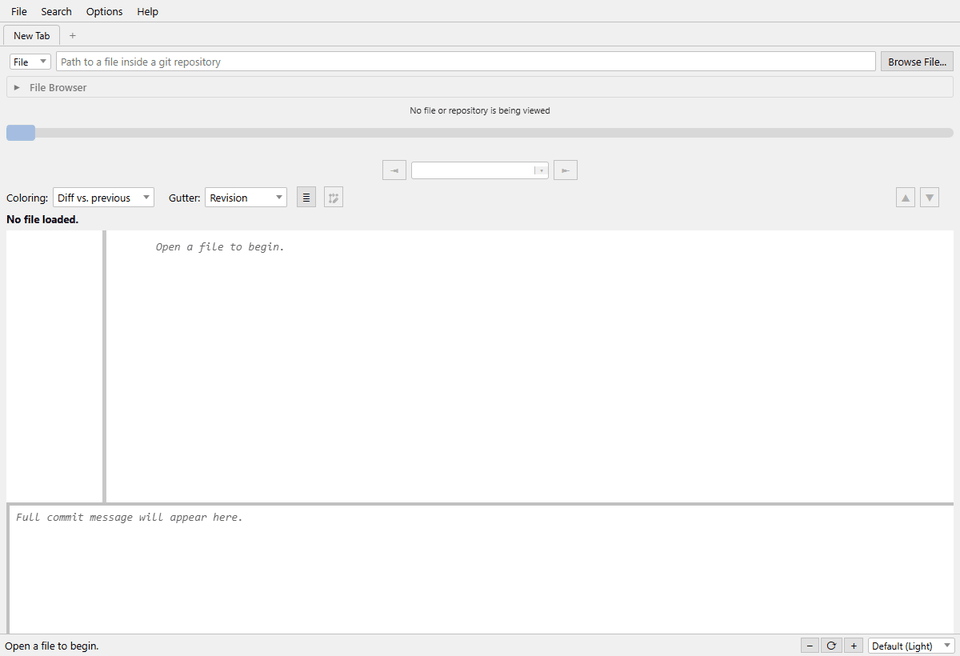The height and width of the screenshot is (656, 960).
Task: Click the commit graph edit icon
Action: click(333, 198)
